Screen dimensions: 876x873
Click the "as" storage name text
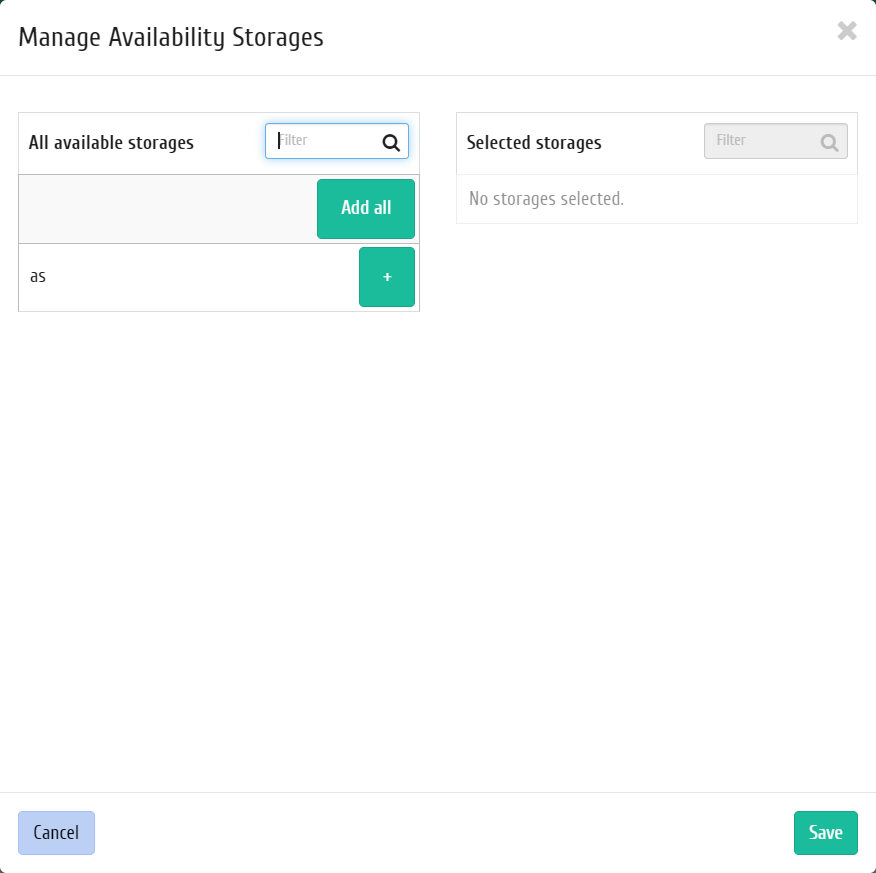click(38, 276)
